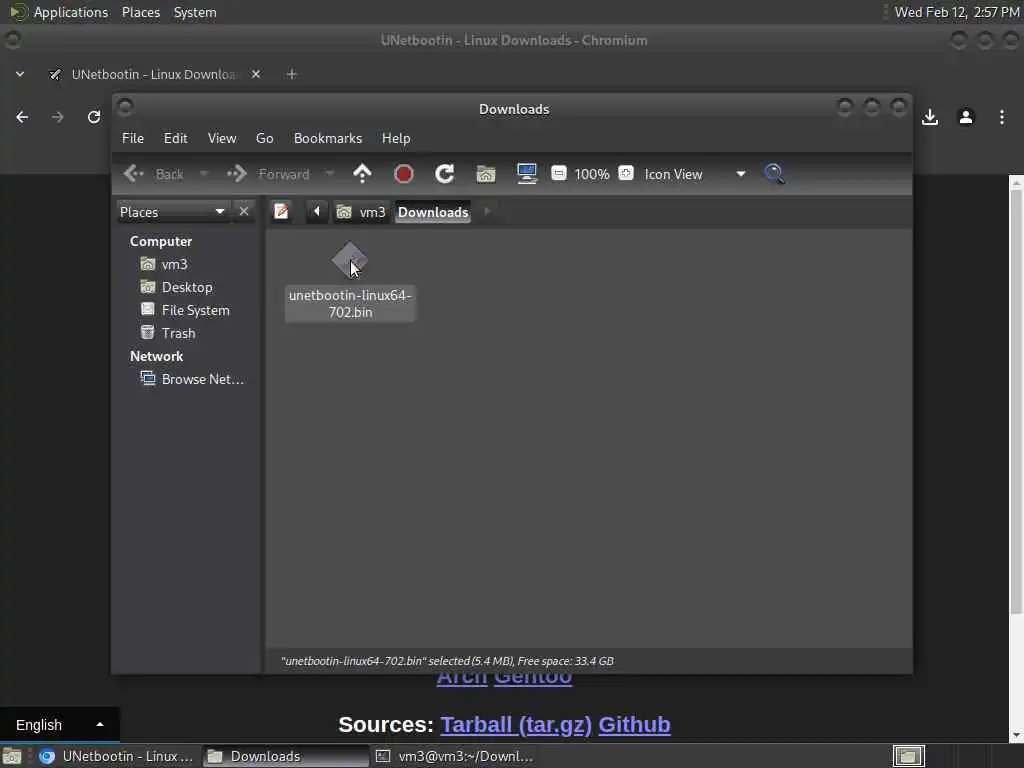Open Chromium tab search chevron
This screenshot has width=1024, height=768.
click(20, 74)
